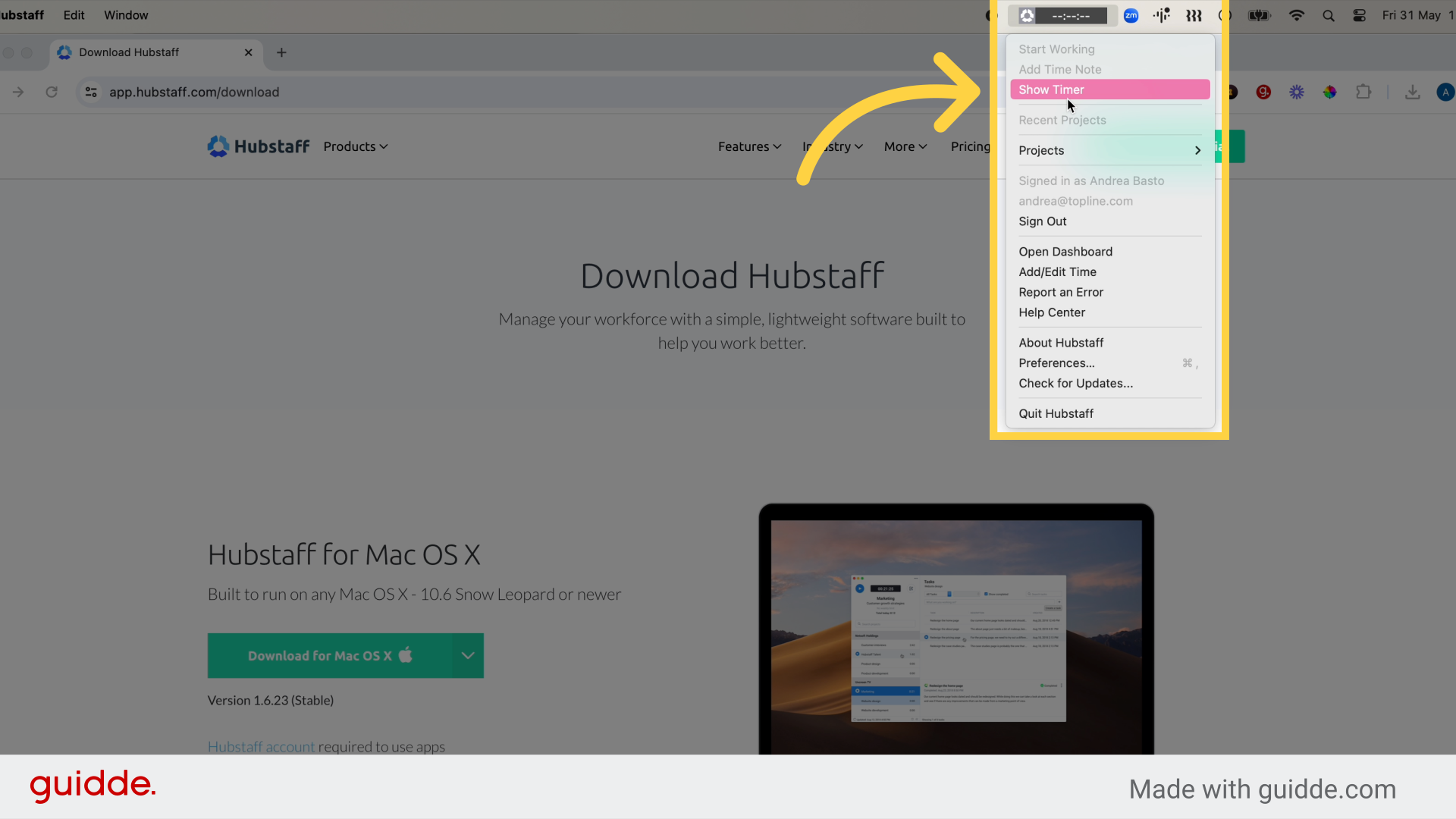Expand the Products navigation dropdown

[x=355, y=146]
